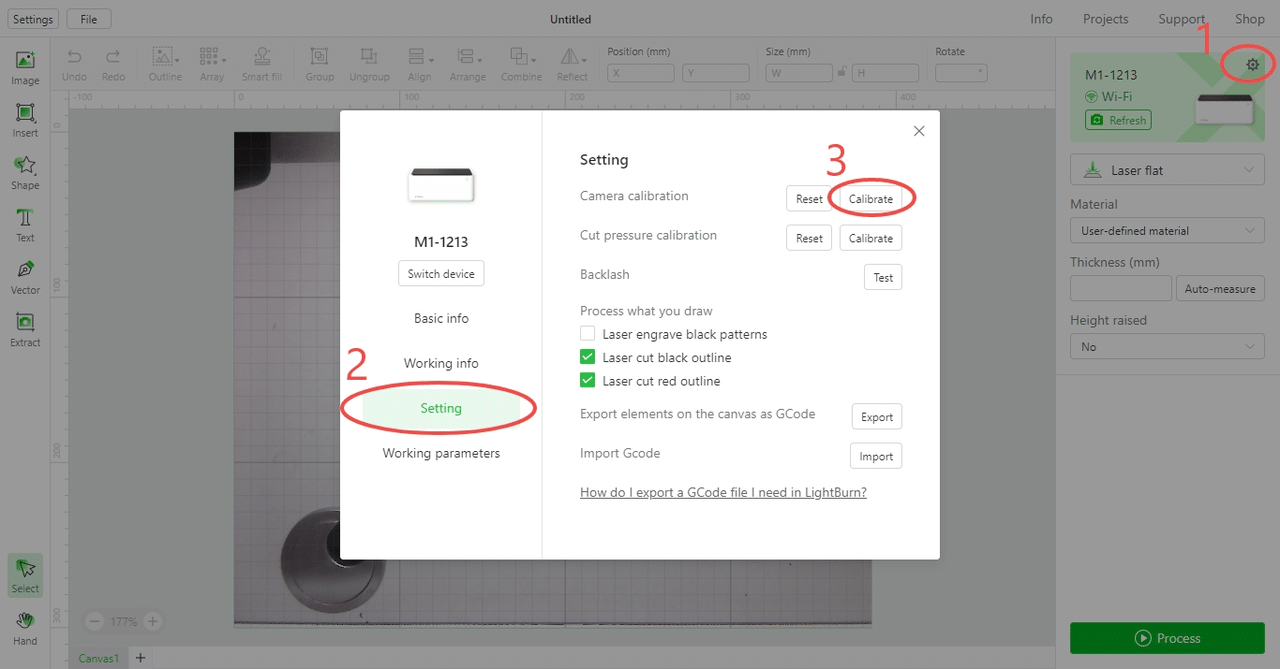Choose the Text tool
Image resolution: width=1280 pixels, height=669 pixels.
[x=25, y=224]
